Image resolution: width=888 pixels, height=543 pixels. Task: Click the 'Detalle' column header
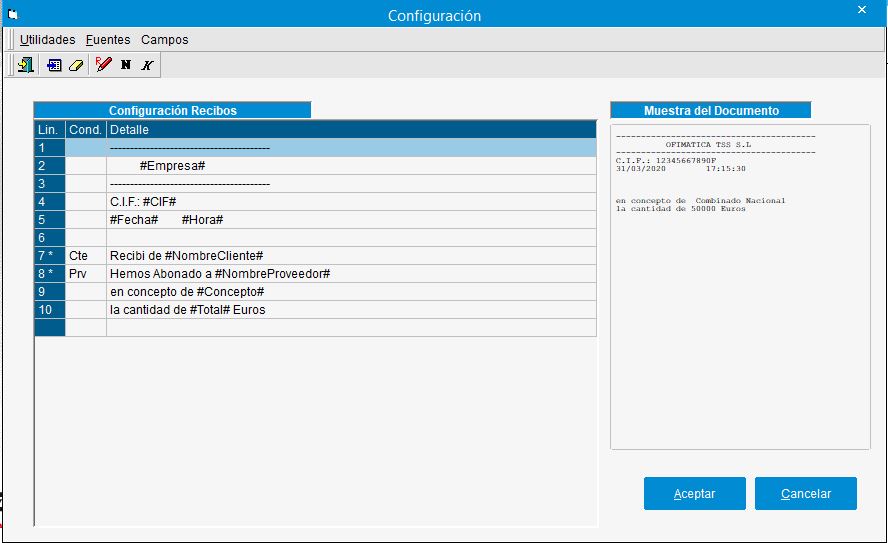(351, 130)
